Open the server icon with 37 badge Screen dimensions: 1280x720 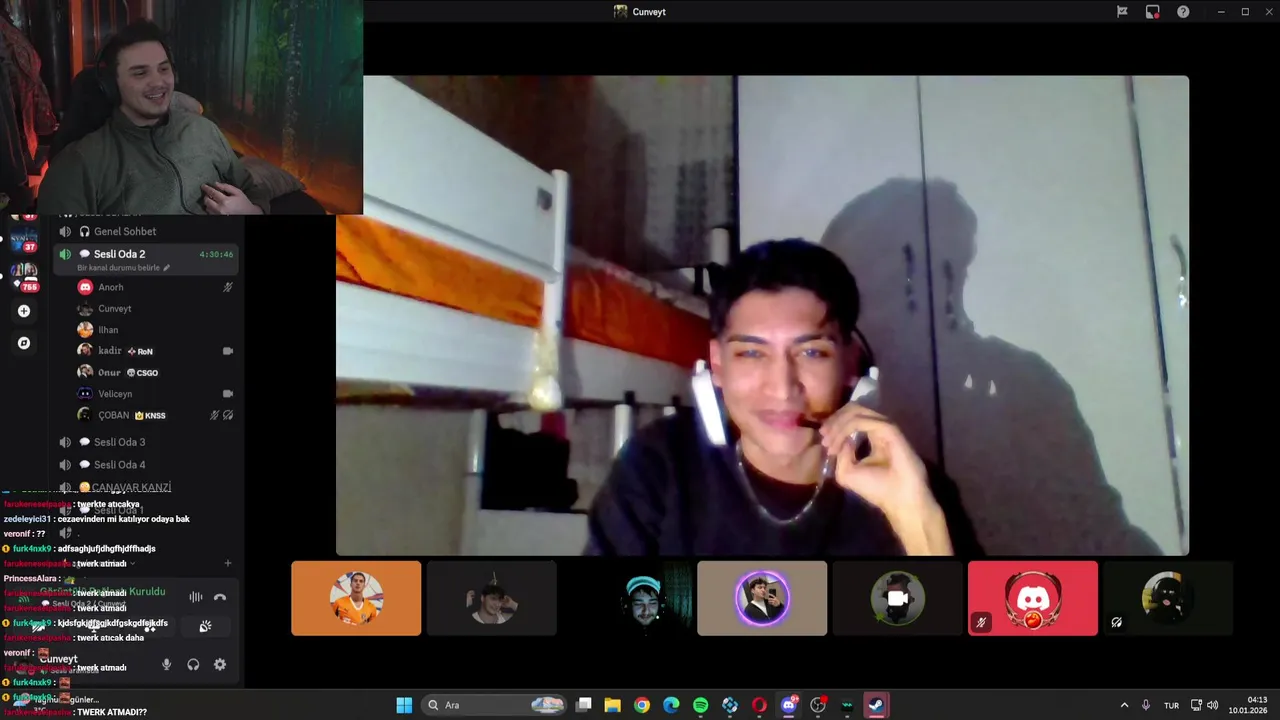[x=24, y=240]
